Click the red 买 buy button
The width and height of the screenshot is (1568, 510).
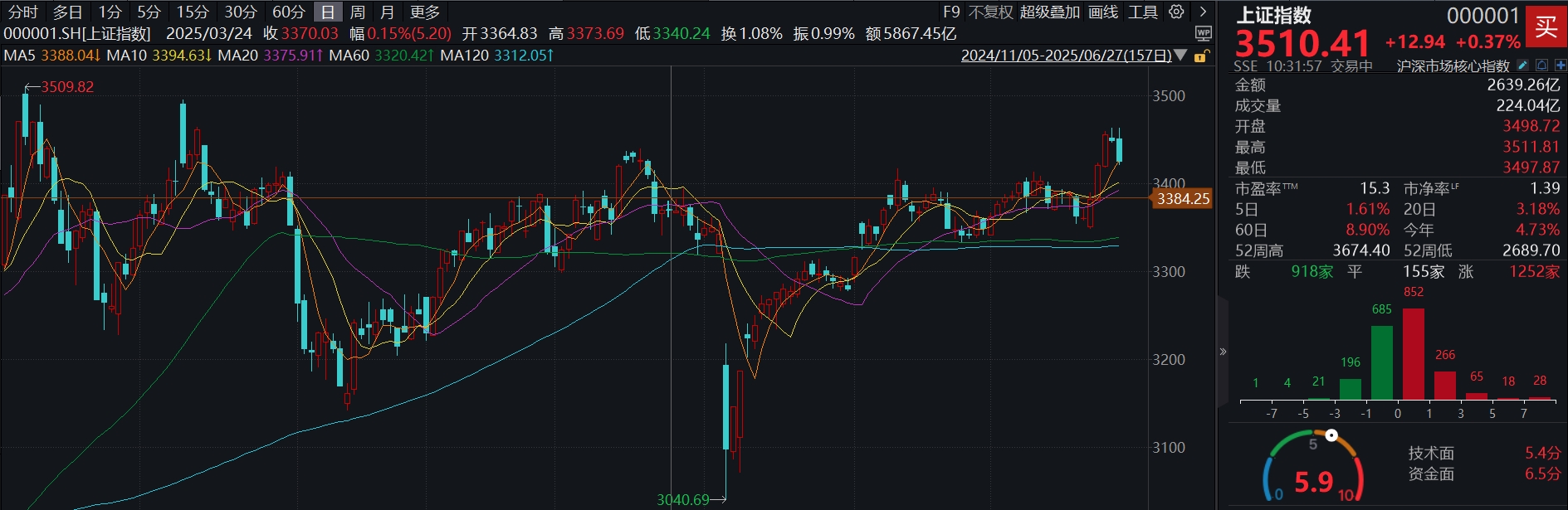click(1546, 27)
